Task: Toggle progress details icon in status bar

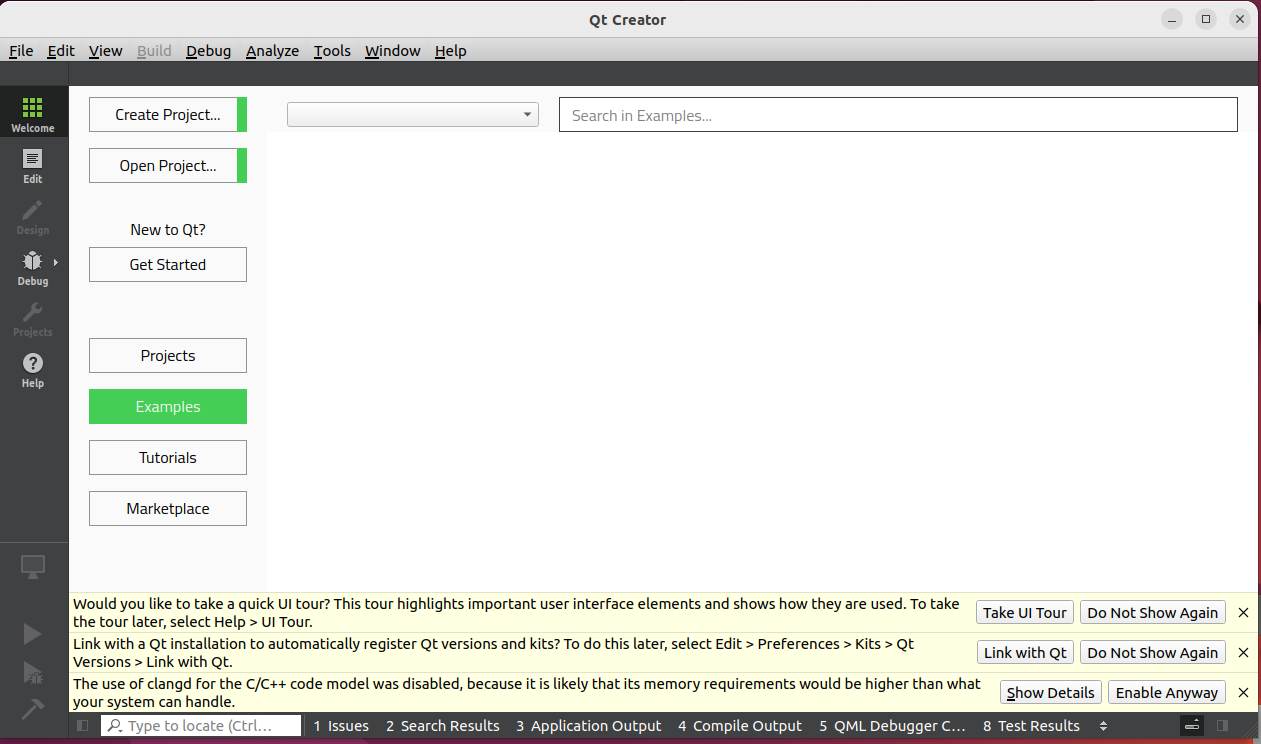Action: (1191, 726)
